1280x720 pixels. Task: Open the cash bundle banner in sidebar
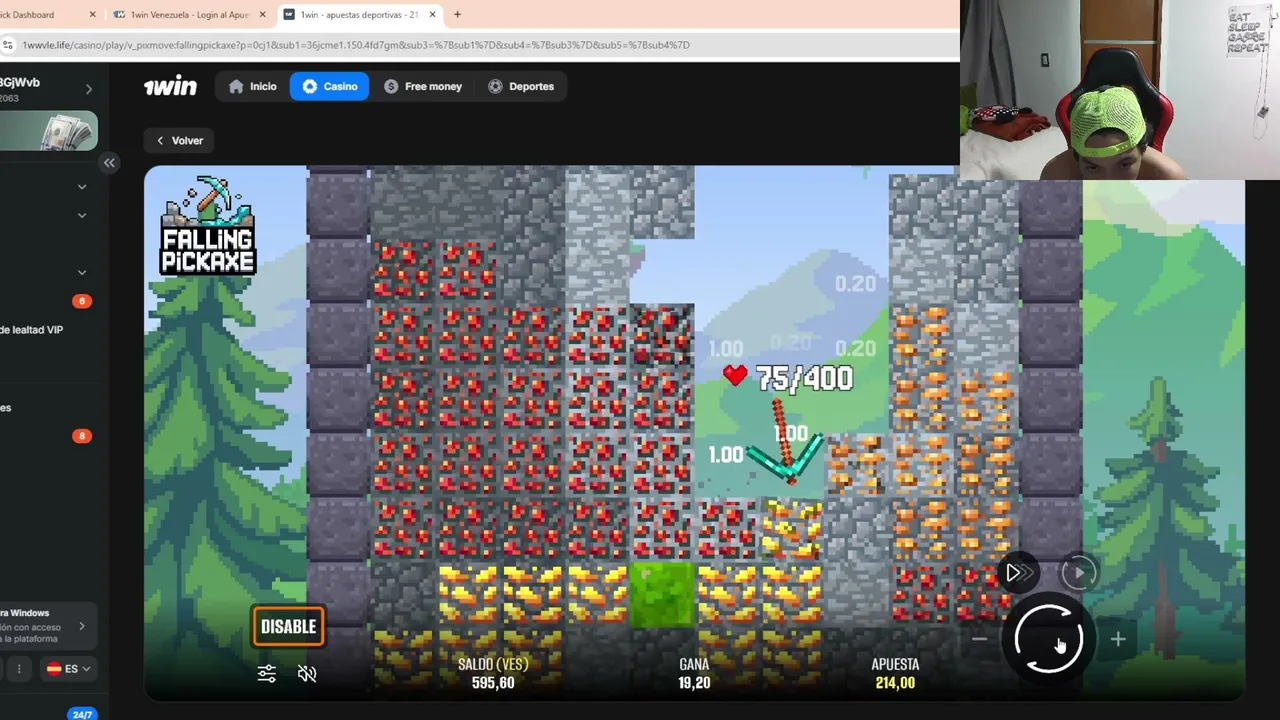coord(49,131)
